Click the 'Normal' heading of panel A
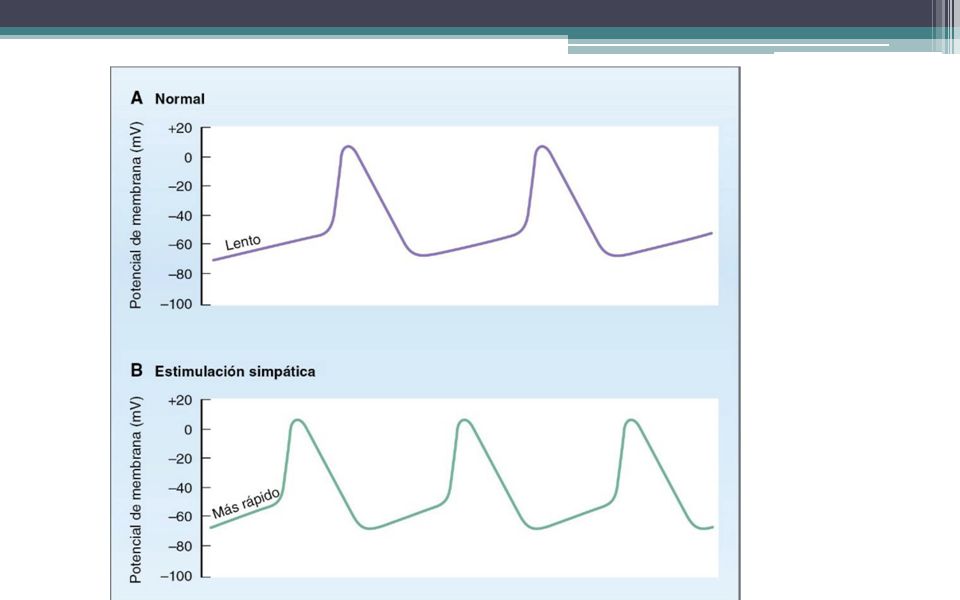 (179, 99)
